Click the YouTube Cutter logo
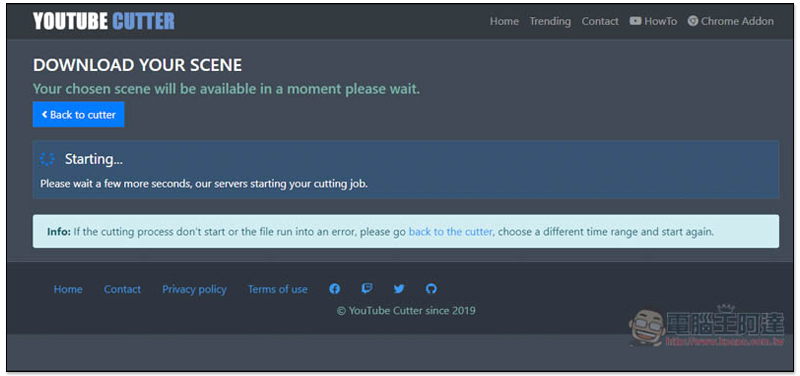The image size is (800, 376). click(x=104, y=21)
